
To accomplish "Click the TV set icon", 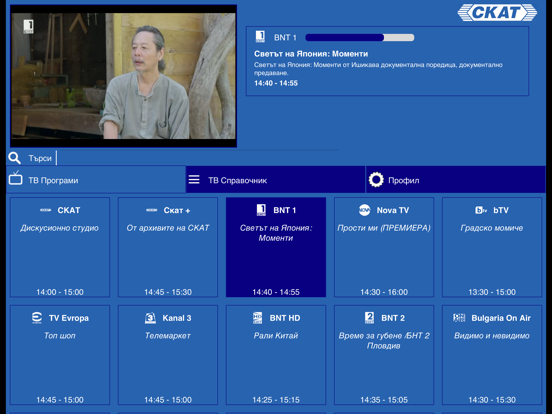I will coord(15,178).
